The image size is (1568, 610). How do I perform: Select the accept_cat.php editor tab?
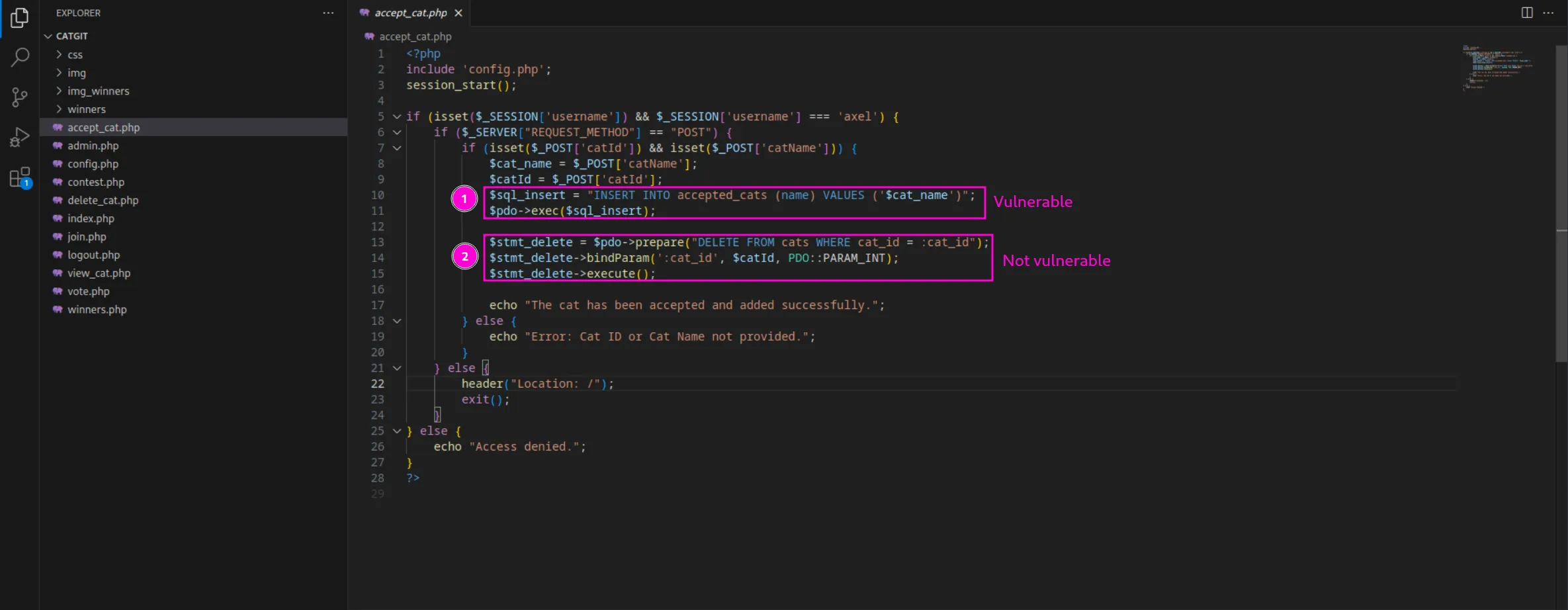click(x=411, y=13)
